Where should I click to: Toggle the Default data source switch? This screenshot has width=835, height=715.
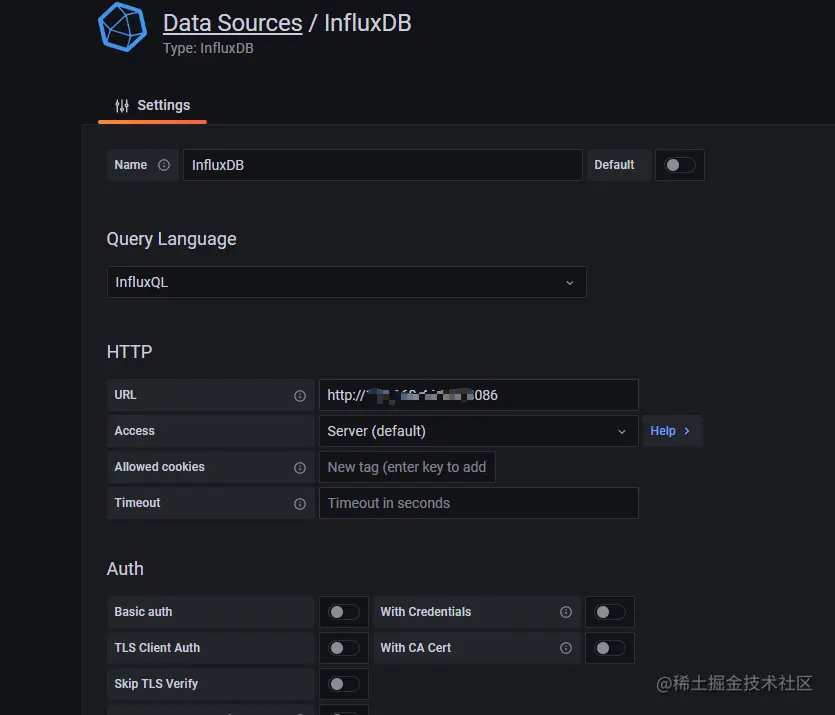pyautogui.click(x=680, y=165)
